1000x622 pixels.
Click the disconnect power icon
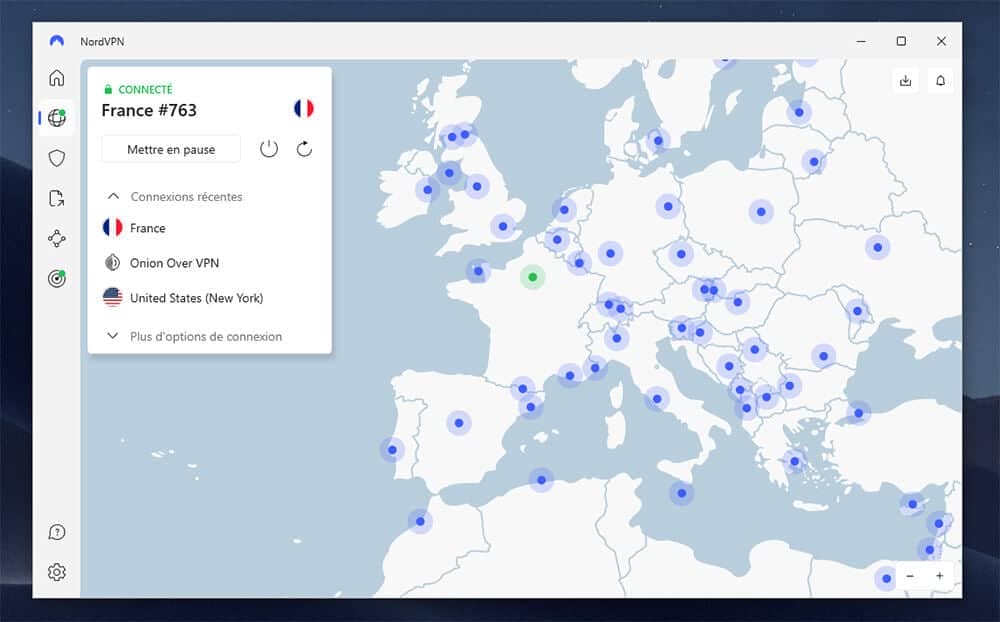pos(269,149)
